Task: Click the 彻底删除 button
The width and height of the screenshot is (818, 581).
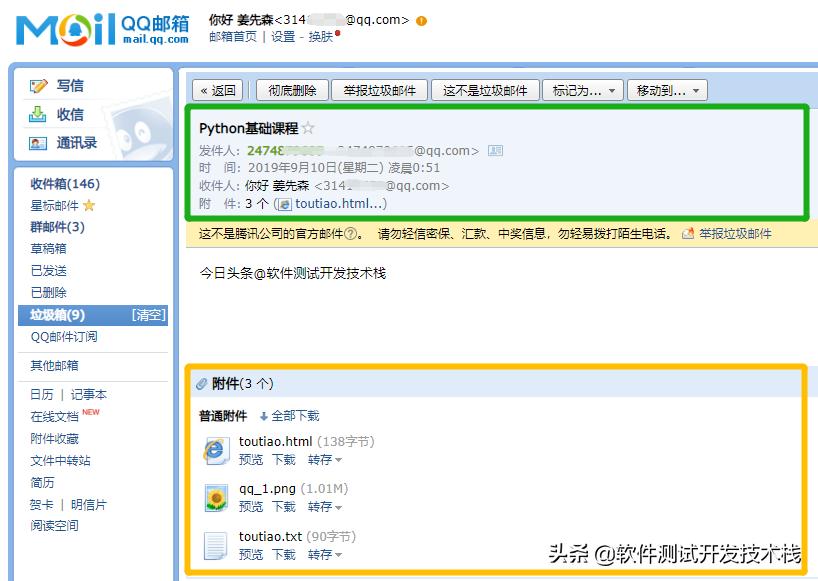Action: 290,89
